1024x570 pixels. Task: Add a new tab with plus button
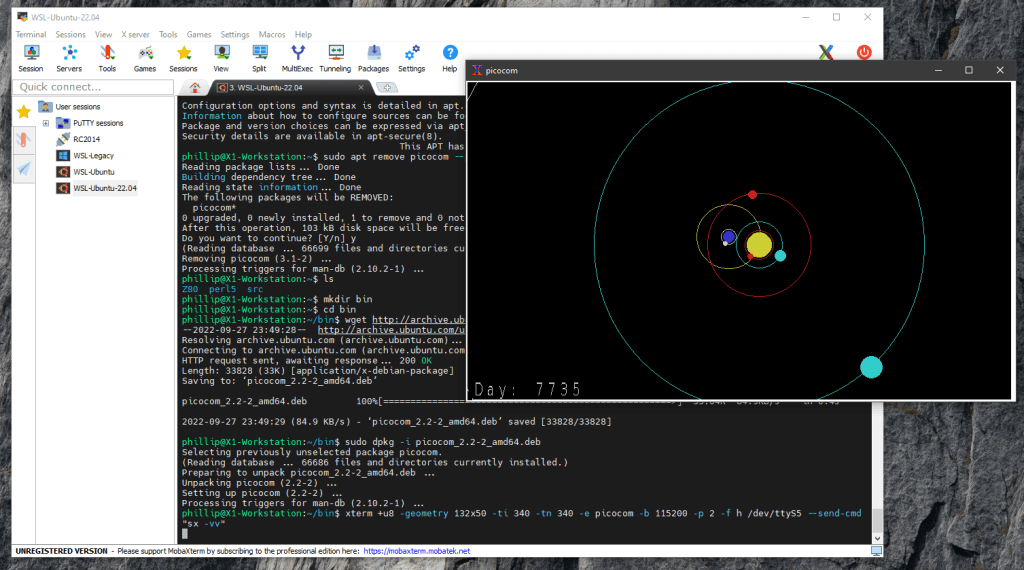click(x=387, y=88)
